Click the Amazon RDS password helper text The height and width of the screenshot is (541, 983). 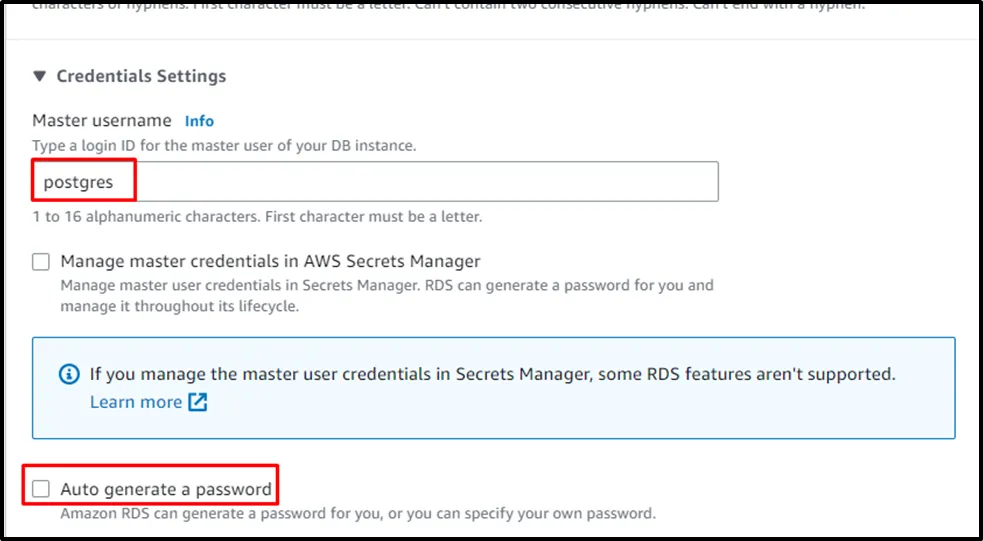coord(357,514)
